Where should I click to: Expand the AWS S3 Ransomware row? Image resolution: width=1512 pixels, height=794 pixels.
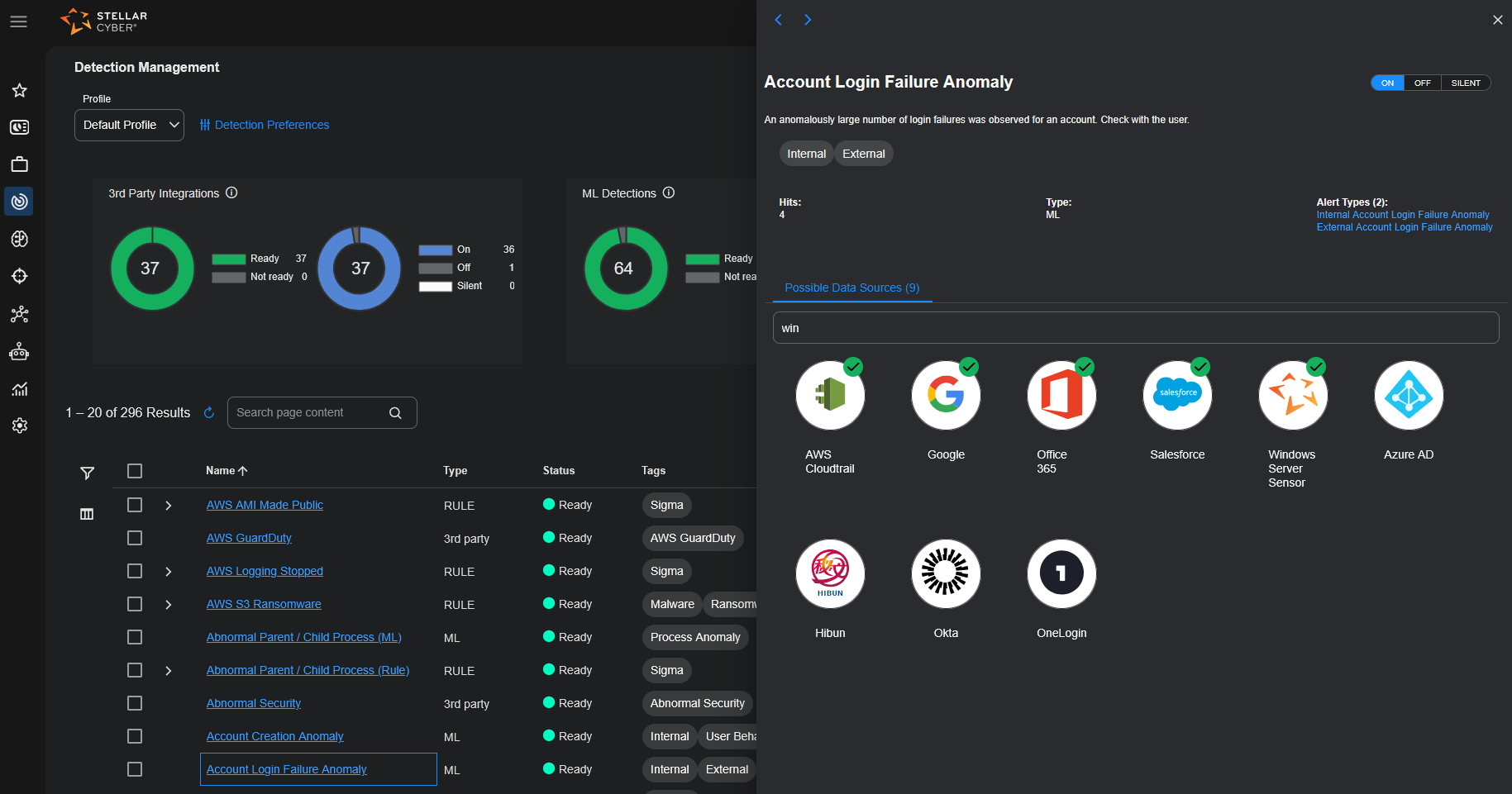tap(169, 605)
